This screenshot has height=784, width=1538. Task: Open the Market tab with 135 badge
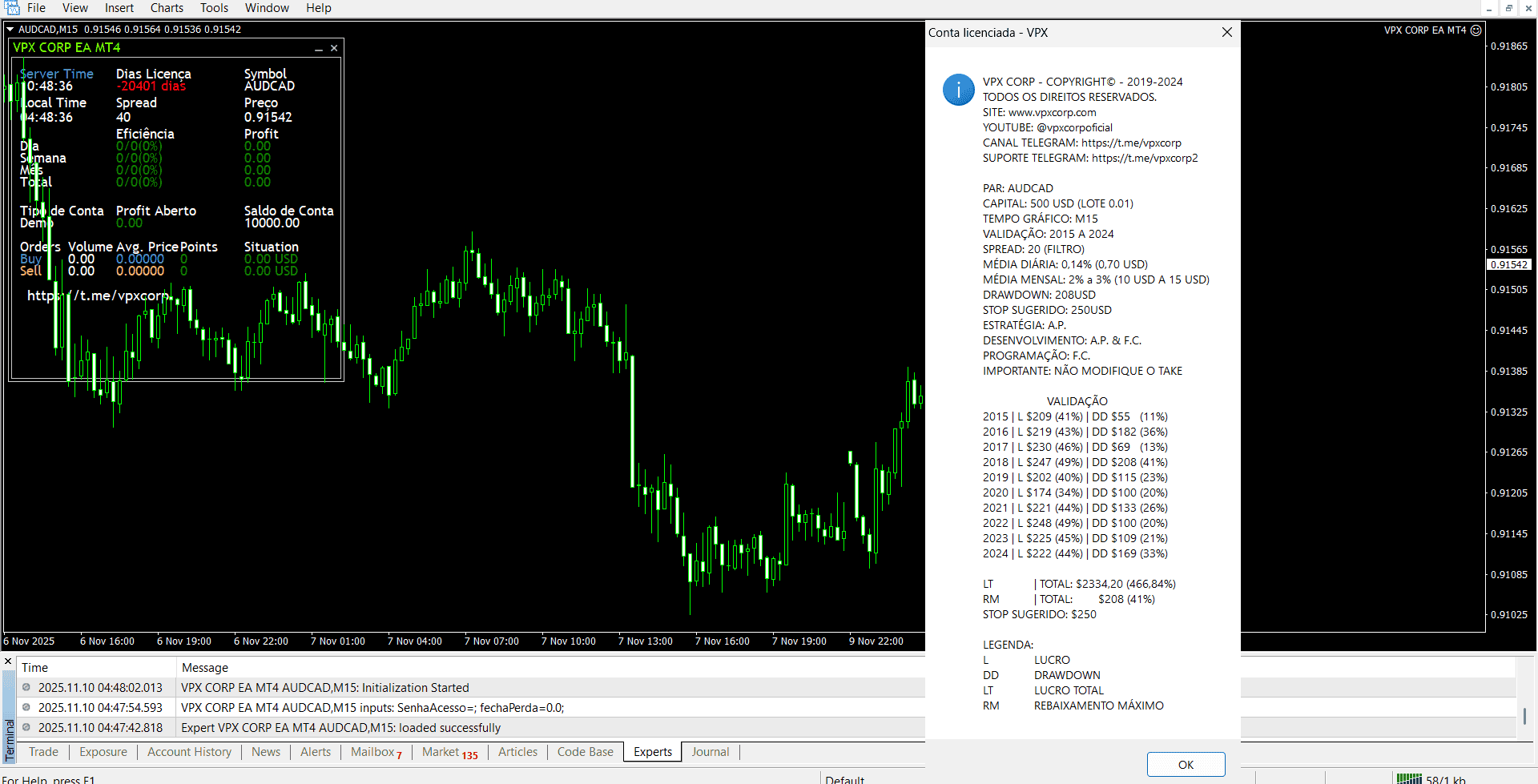[449, 752]
